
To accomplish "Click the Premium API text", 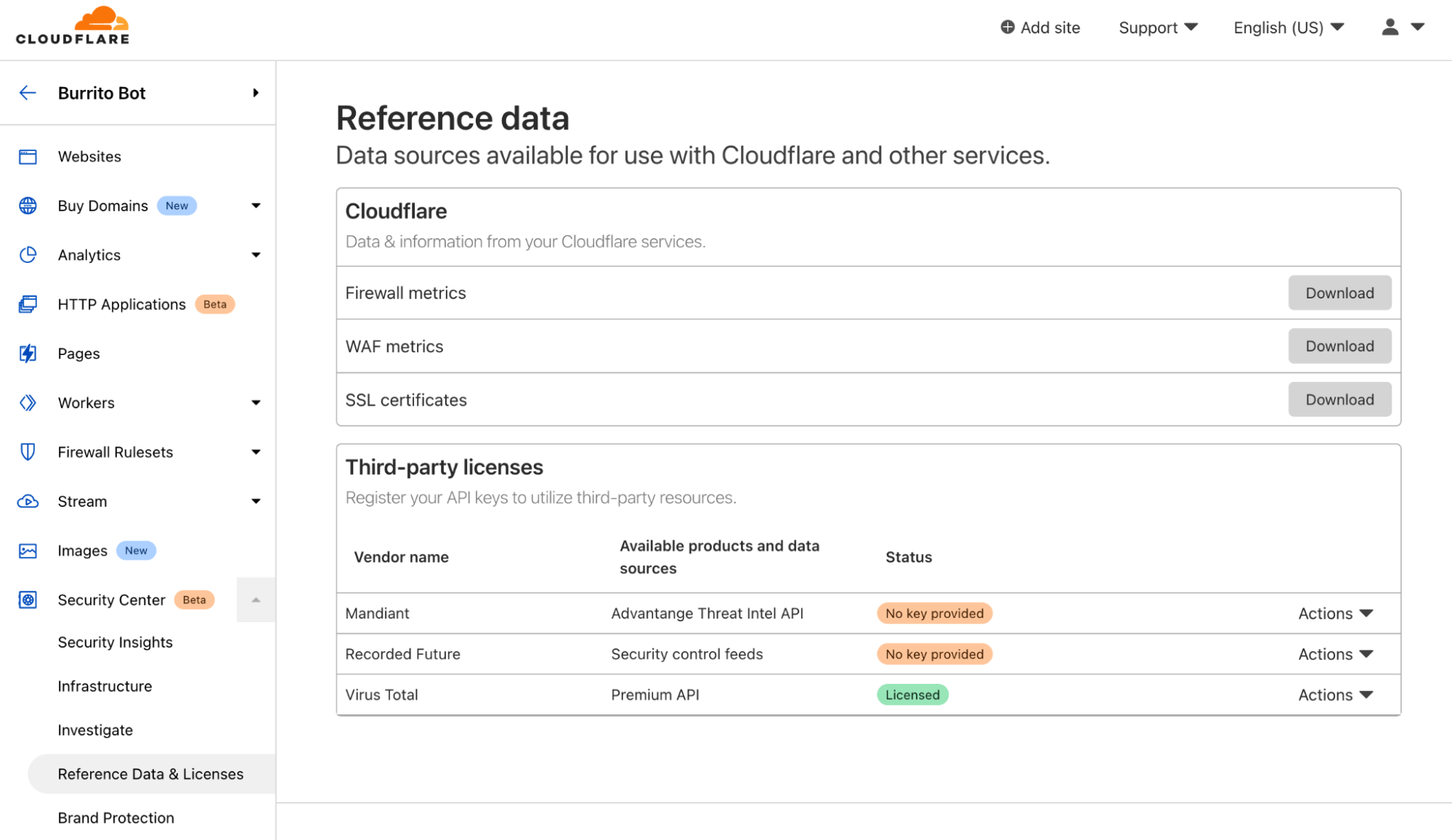I will click(654, 695).
